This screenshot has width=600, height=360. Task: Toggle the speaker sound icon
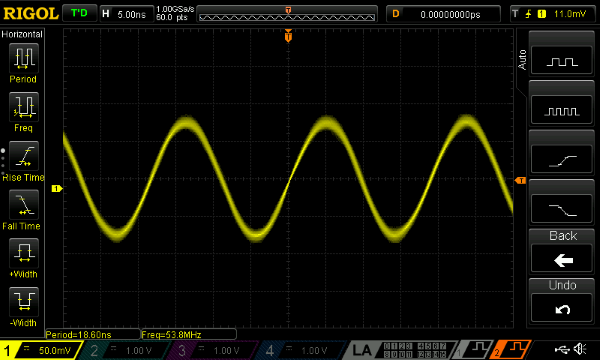point(580,349)
